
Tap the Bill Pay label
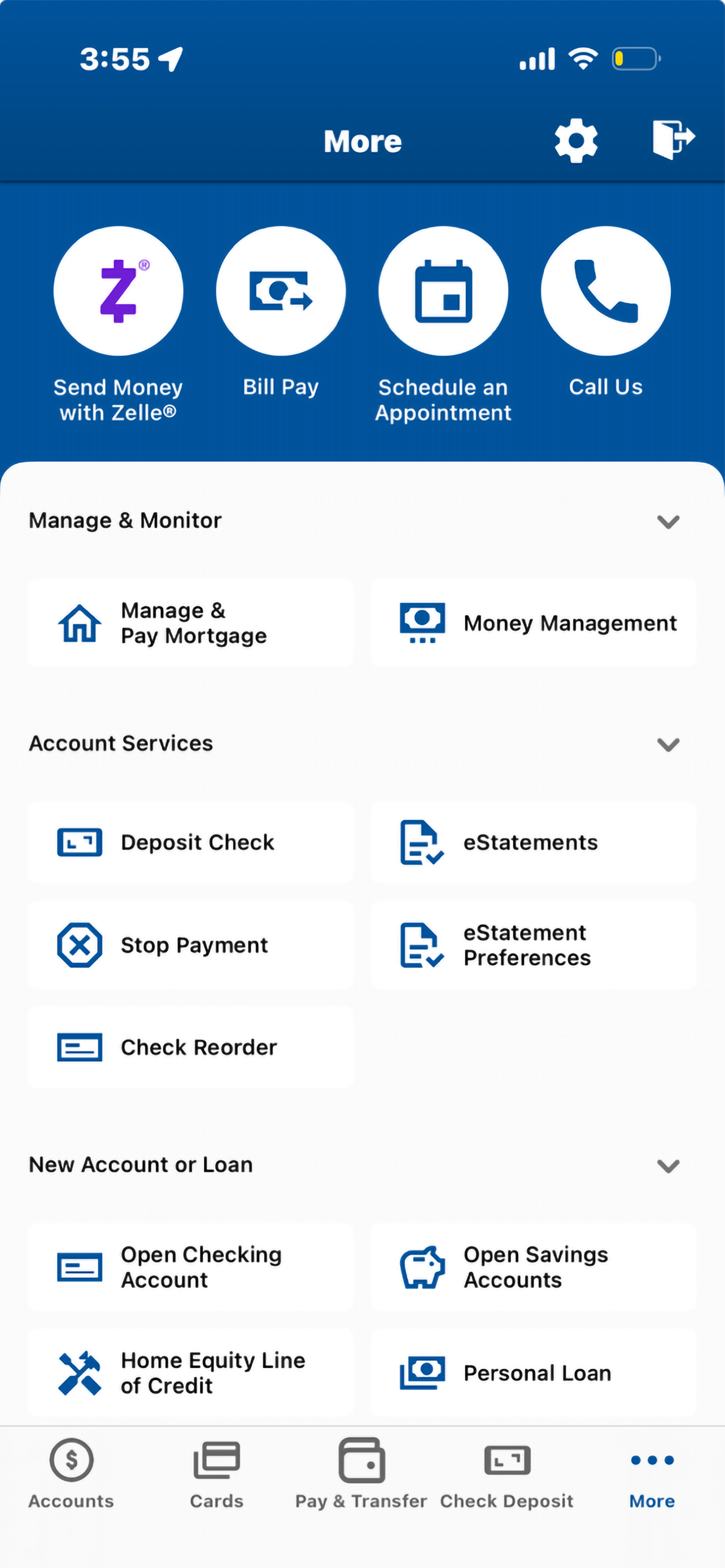(281, 387)
